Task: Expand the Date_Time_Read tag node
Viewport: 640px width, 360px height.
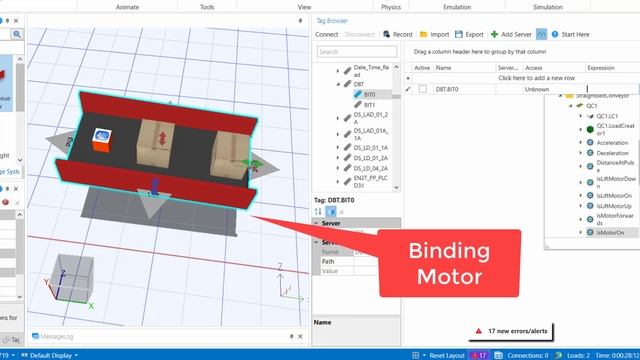Action: [x=338, y=71]
